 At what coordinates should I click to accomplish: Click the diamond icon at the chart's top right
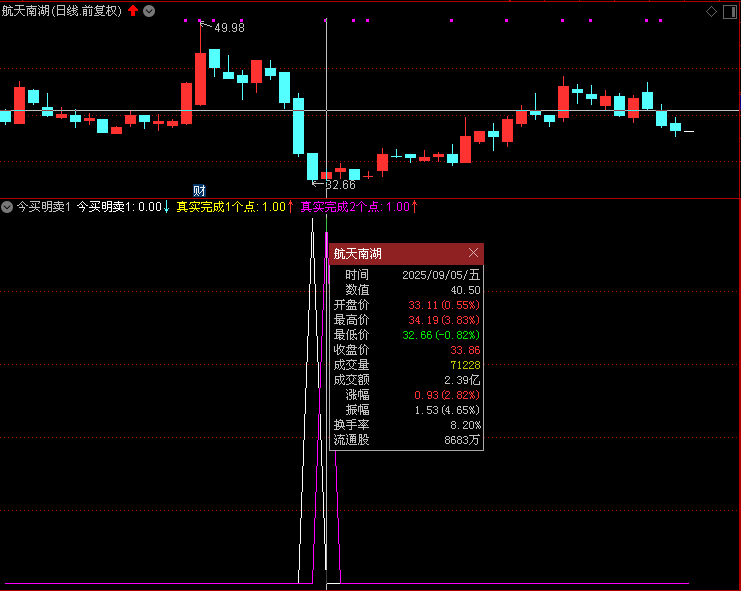(711, 12)
